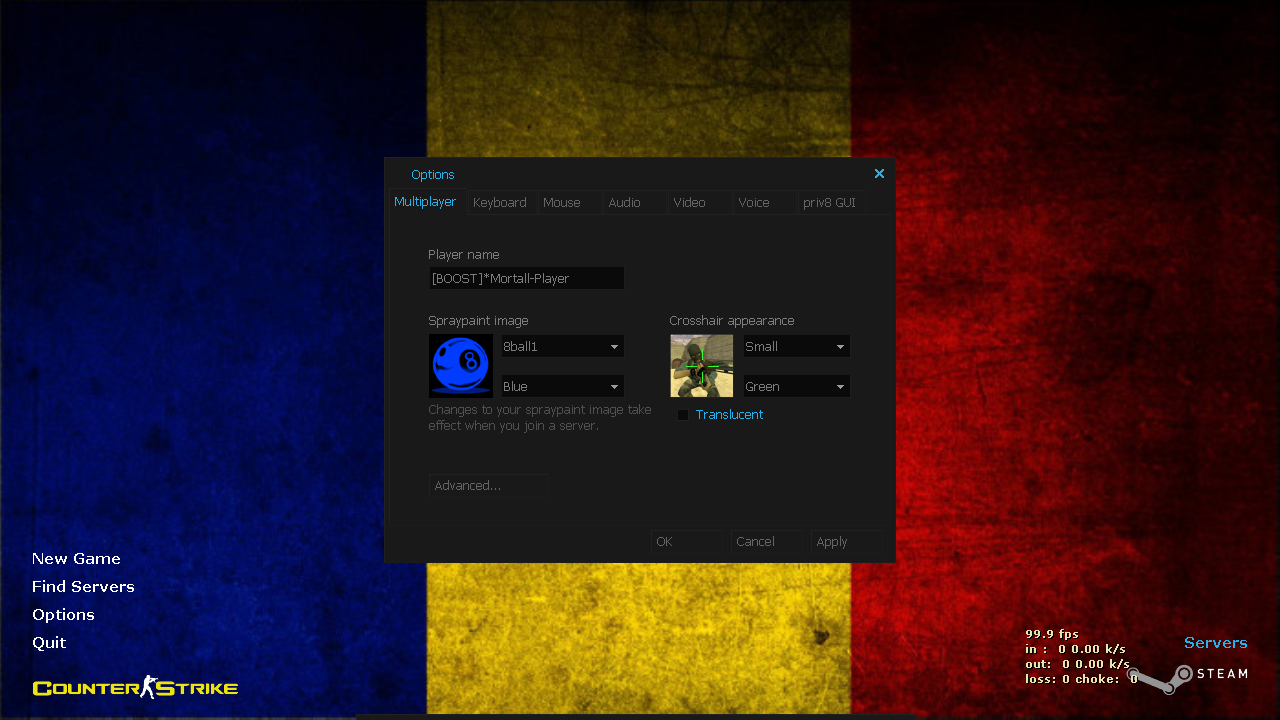
Task: Click OK to confirm options
Action: tap(664, 541)
